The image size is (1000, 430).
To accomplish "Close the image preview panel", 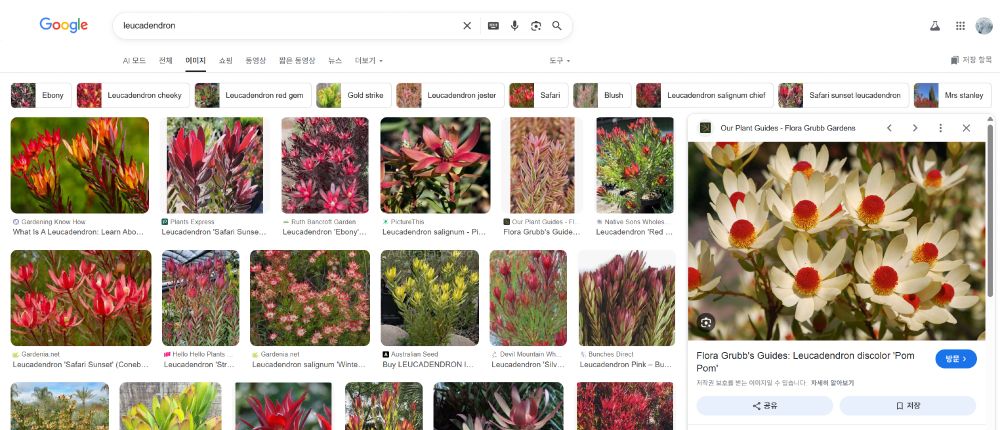I will (966, 128).
